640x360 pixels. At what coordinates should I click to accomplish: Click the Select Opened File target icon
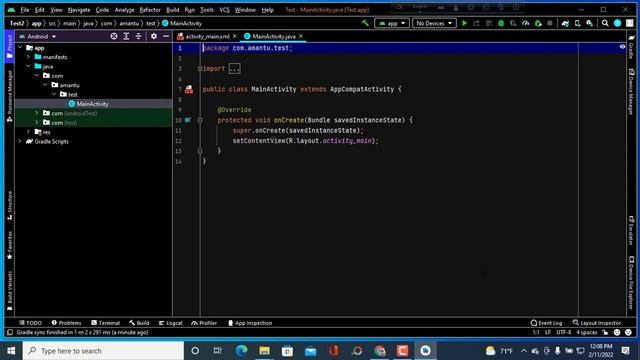114,36
